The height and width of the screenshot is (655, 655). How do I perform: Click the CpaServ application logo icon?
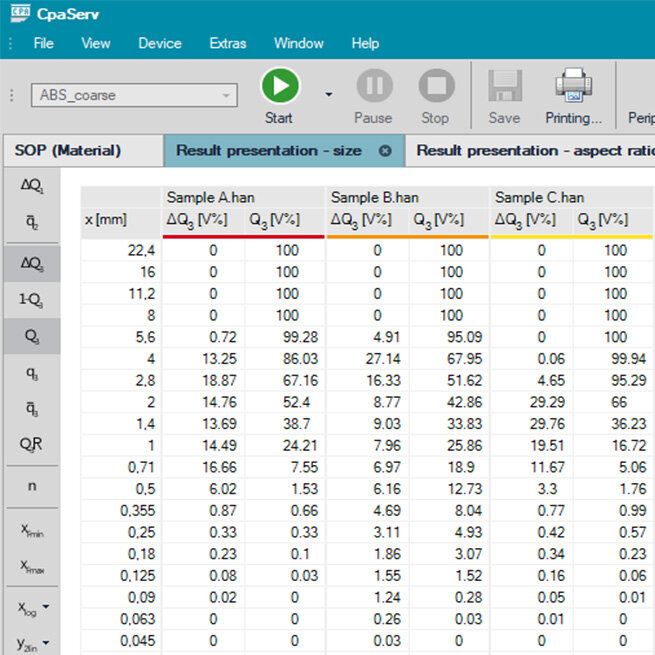[x=20, y=13]
